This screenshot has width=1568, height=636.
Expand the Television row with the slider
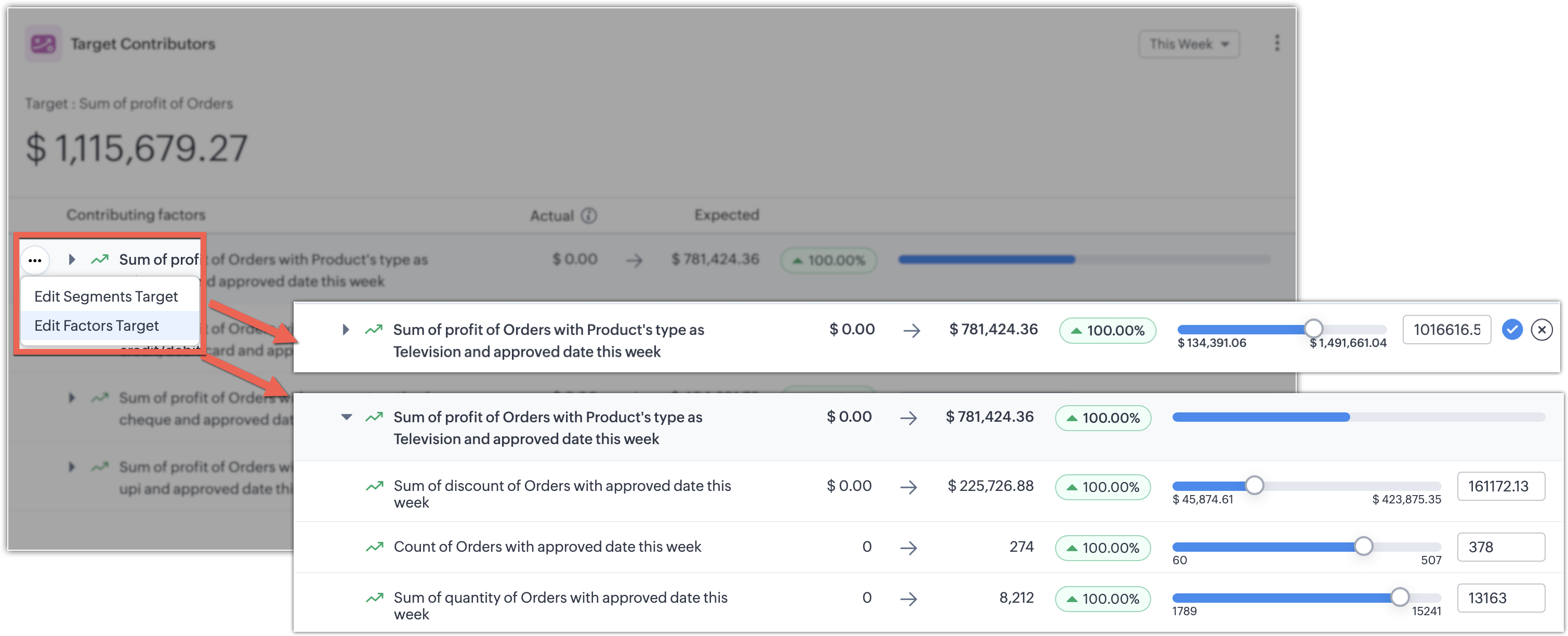click(346, 330)
